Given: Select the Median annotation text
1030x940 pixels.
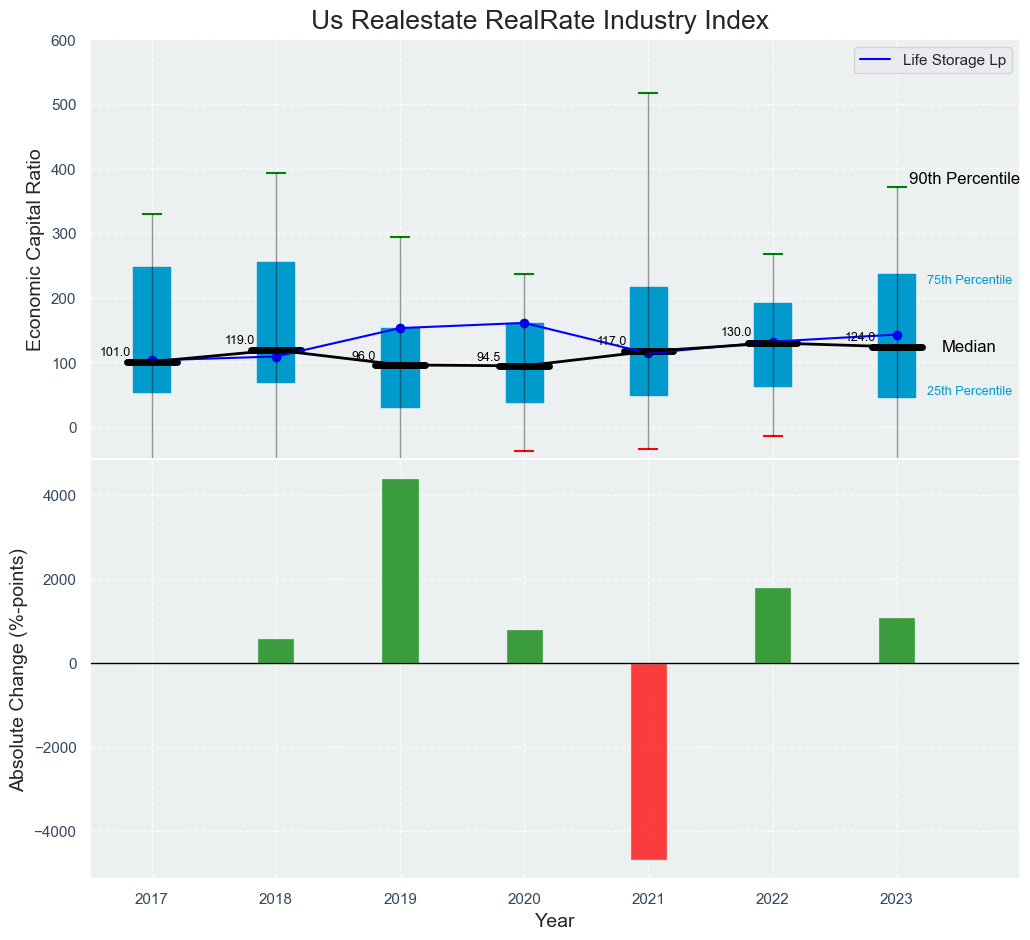Looking at the screenshot, I should (968, 347).
